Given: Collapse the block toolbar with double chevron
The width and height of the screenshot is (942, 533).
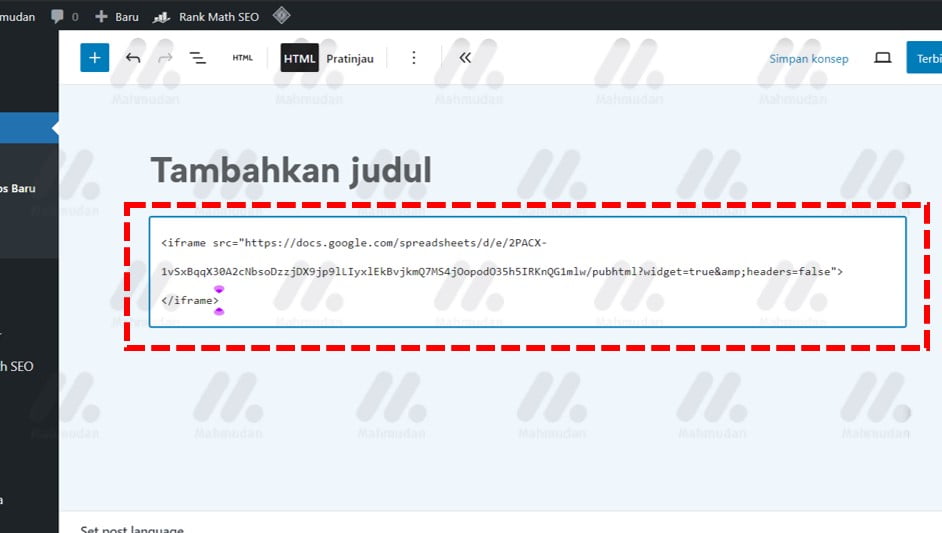Looking at the screenshot, I should click(465, 58).
